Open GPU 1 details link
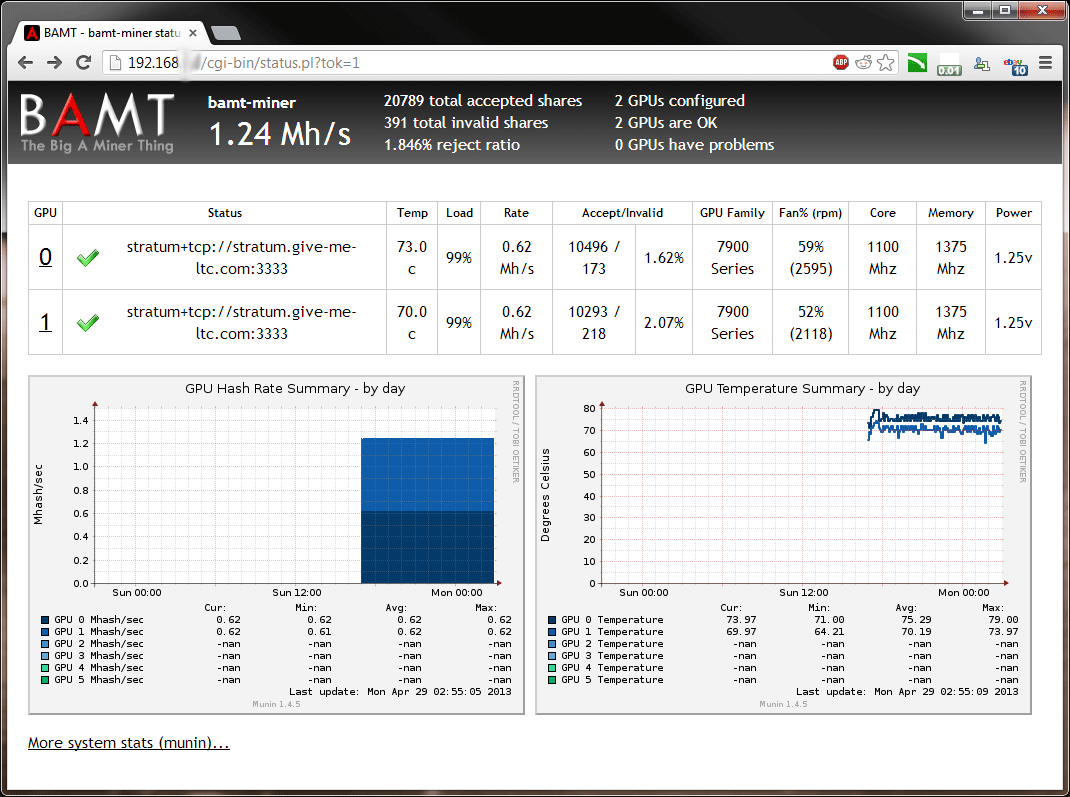 click(45, 322)
